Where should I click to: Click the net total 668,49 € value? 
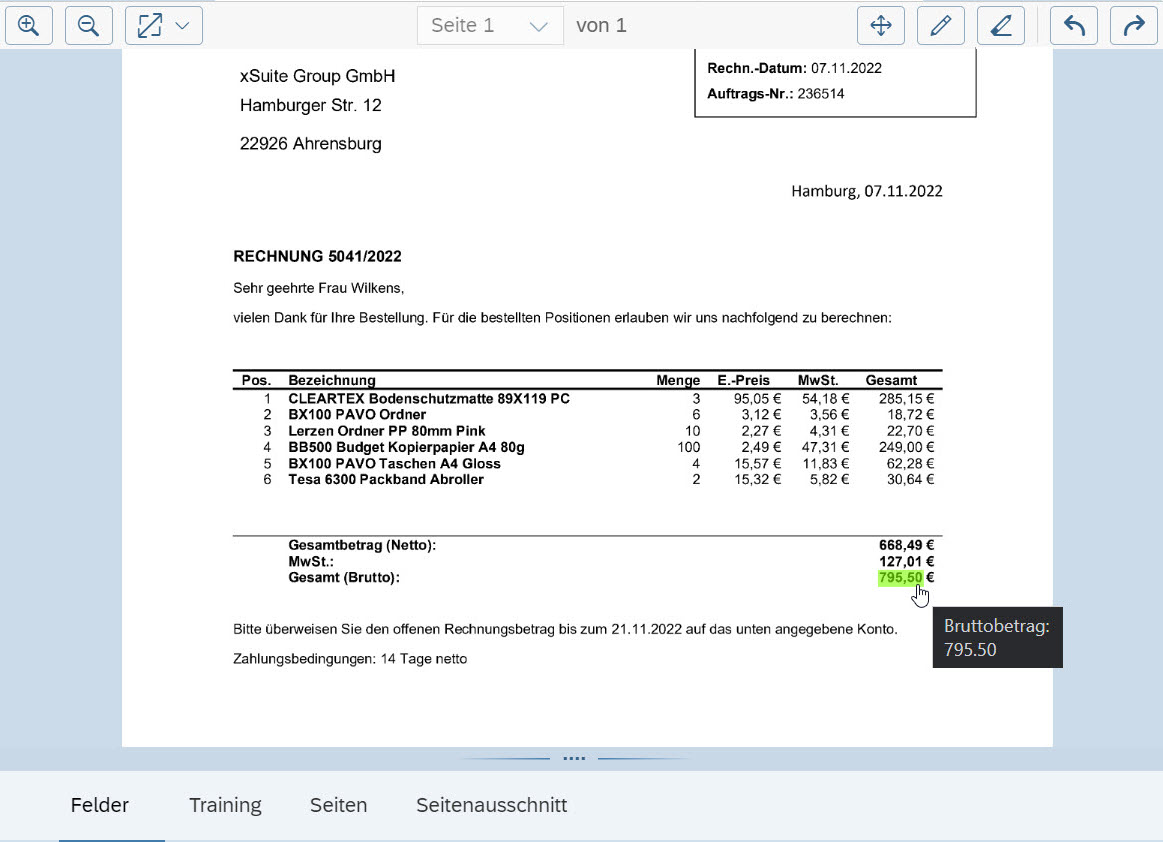906,545
